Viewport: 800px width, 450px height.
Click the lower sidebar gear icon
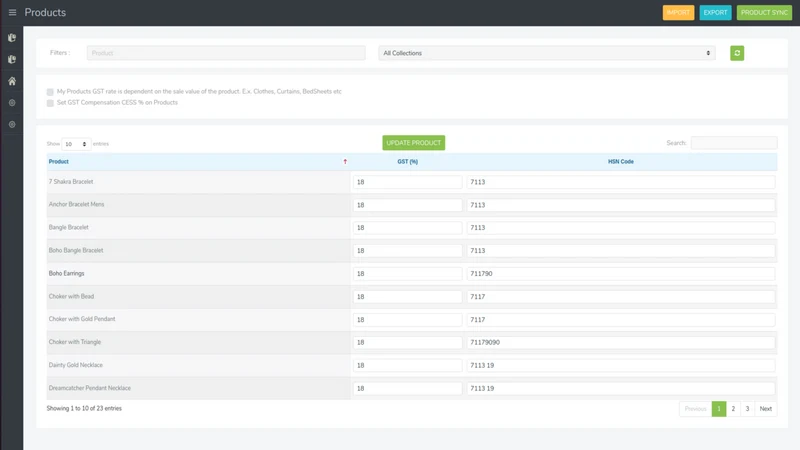(12, 124)
